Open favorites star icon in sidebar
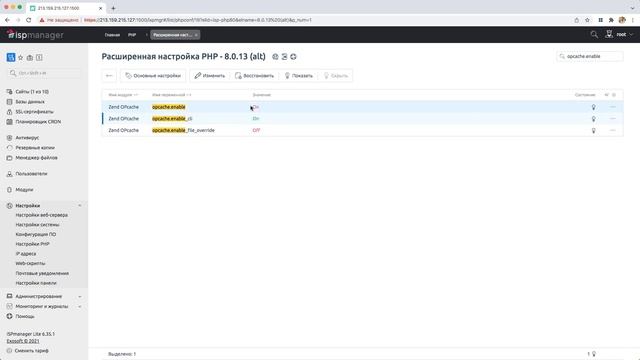640x360 pixels. click(20, 58)
